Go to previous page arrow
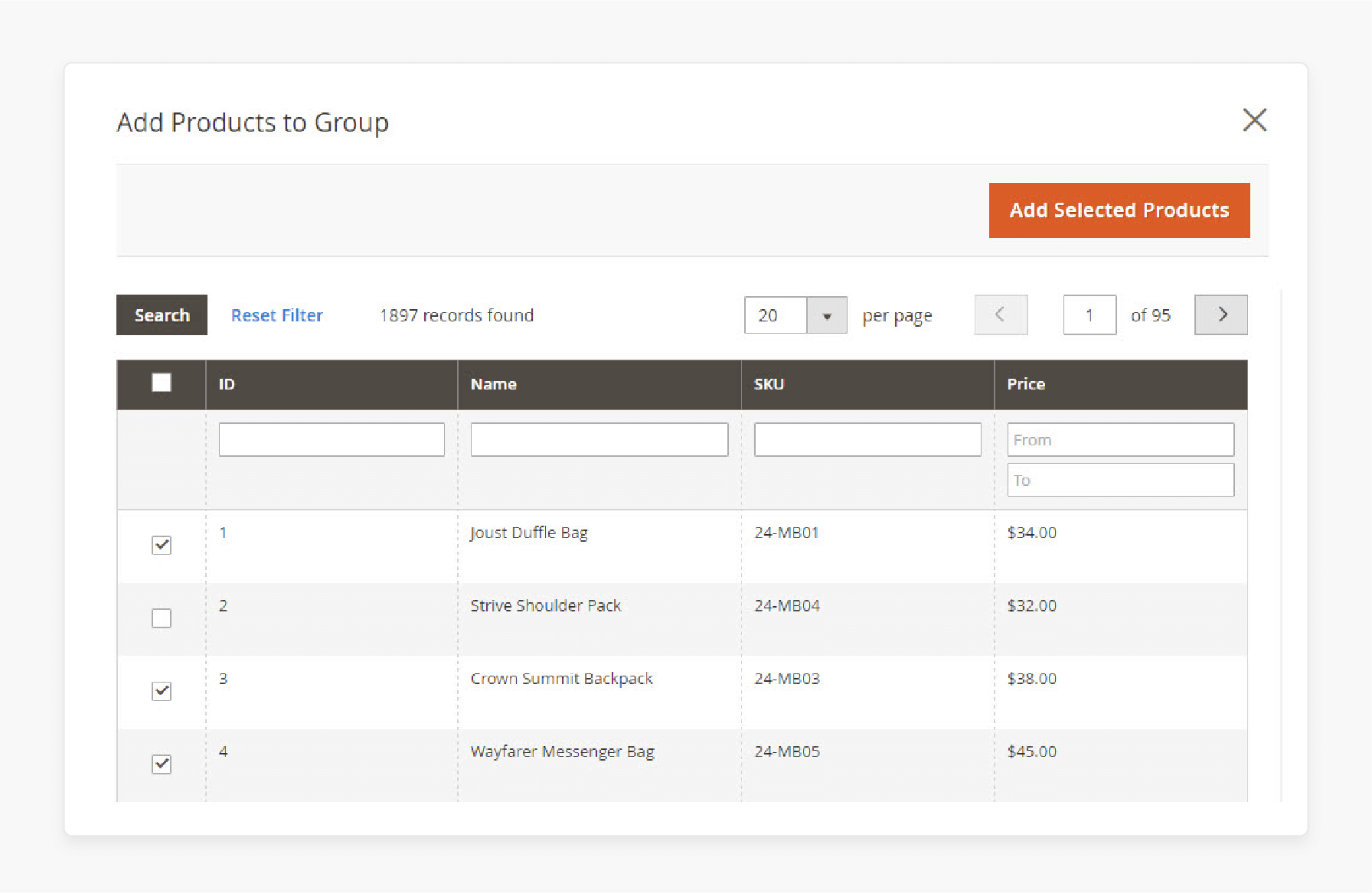The width and height of the screenshot is (1372, 893). [1001, 315]
